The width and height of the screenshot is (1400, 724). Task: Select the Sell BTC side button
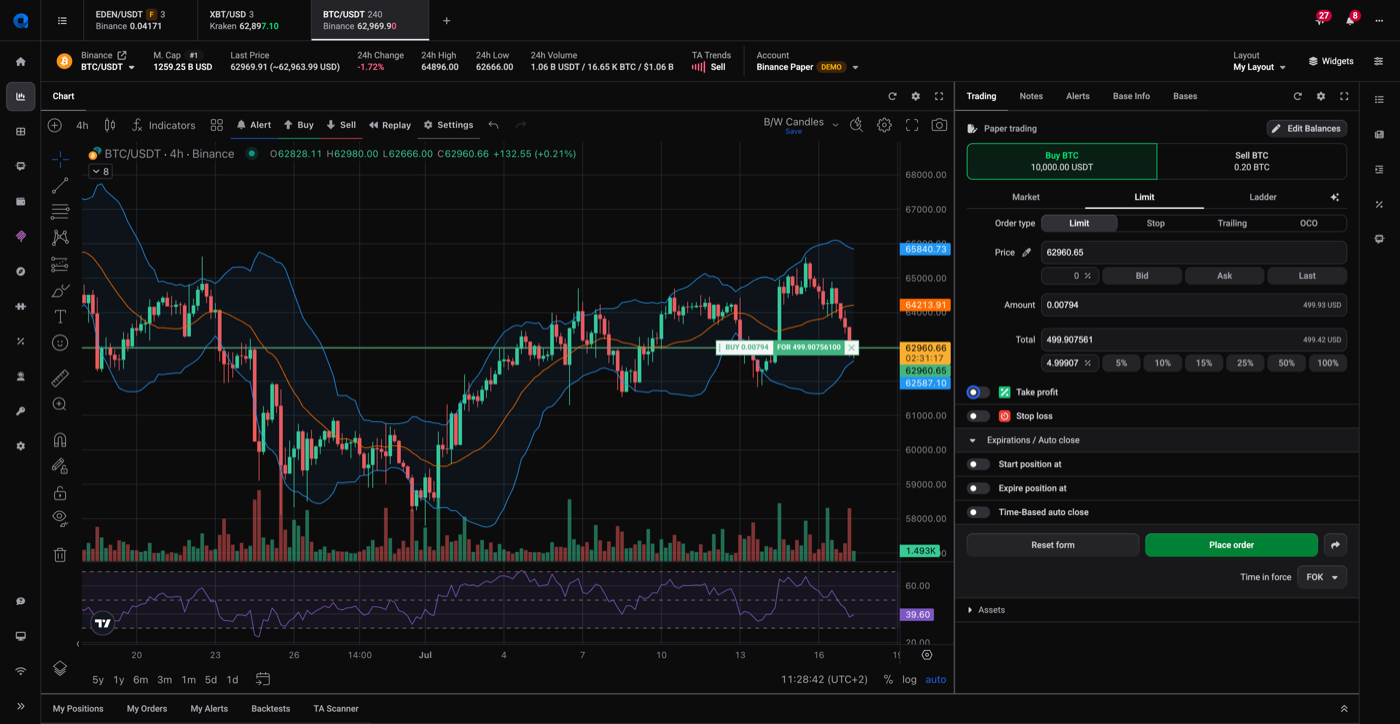(1252, 161)
